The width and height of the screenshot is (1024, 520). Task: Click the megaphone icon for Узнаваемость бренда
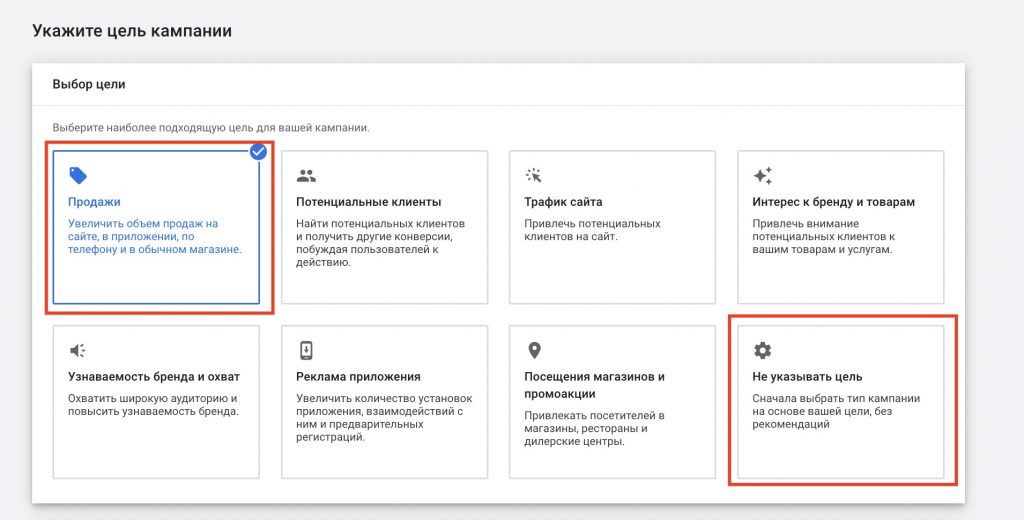pyautogui.click(x=78, y=351)
